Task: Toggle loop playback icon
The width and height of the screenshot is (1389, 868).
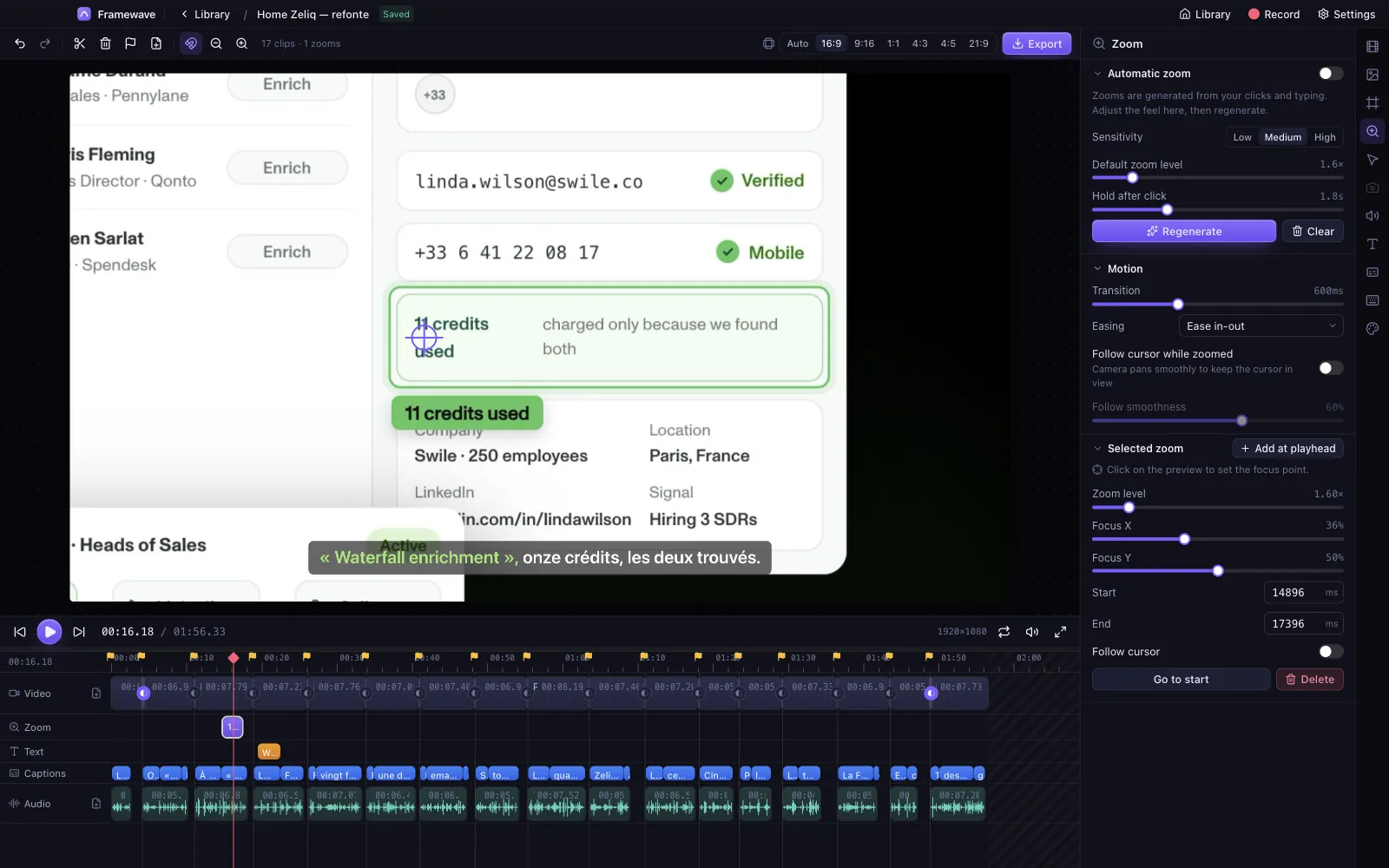Action: pyautogui.click(x=1004, y=632)
